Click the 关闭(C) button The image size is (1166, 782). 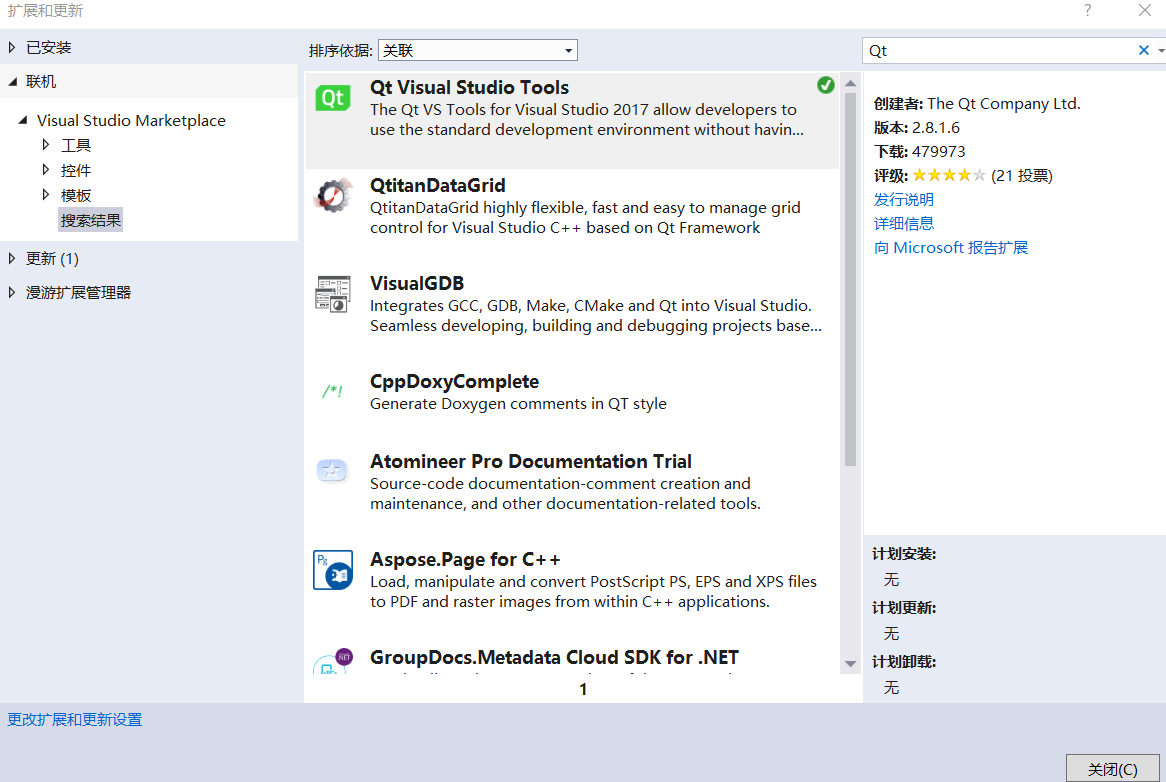[x=1112, y=769]
